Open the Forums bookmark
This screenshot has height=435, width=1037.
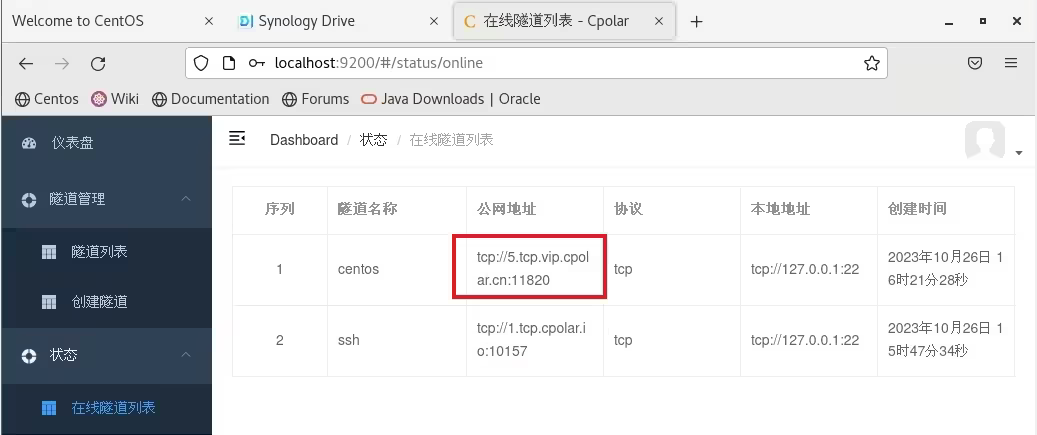[x=315, y=99]
